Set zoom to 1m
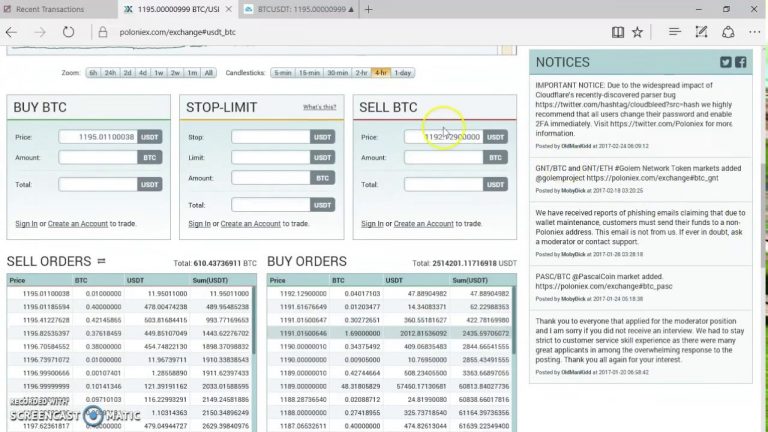768x432 pixels. [x=192, y=72]
